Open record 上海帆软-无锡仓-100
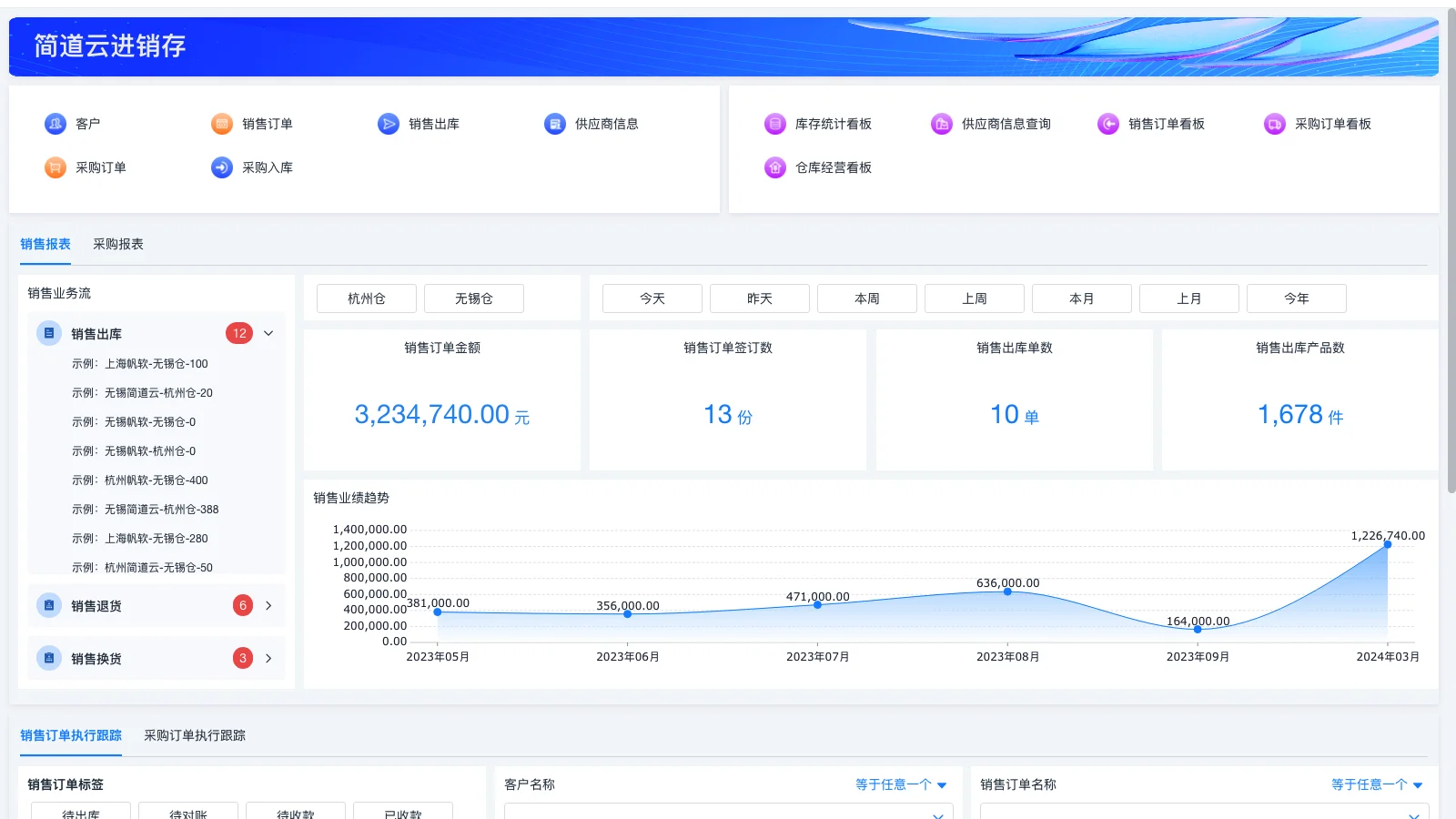Image resolution: width=1456 pixels, height=819 pixels. click(x=140, y=364)
